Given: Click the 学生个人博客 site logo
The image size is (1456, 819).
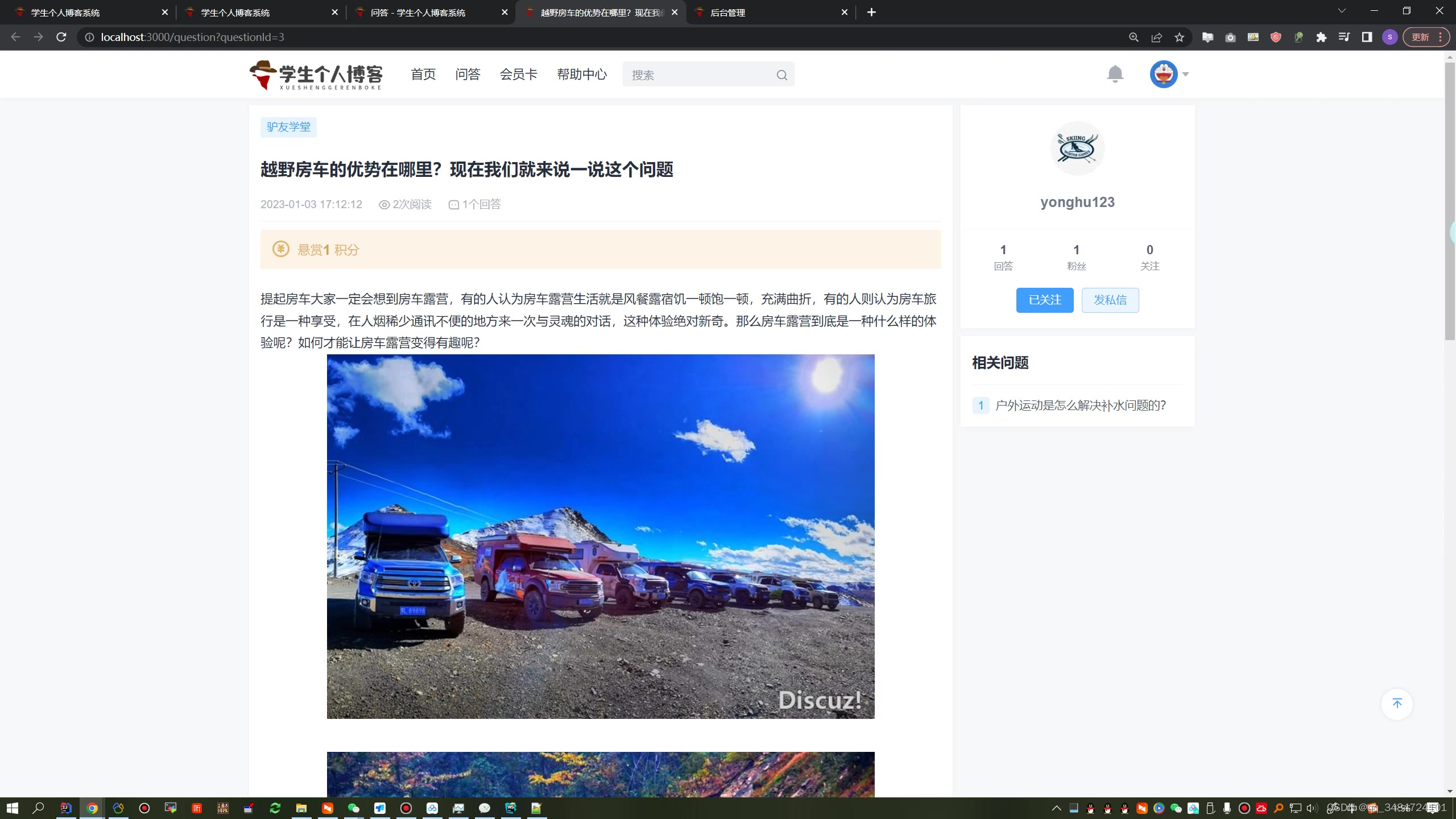Looking at the screenshot, I should click(x=316, y=75).
